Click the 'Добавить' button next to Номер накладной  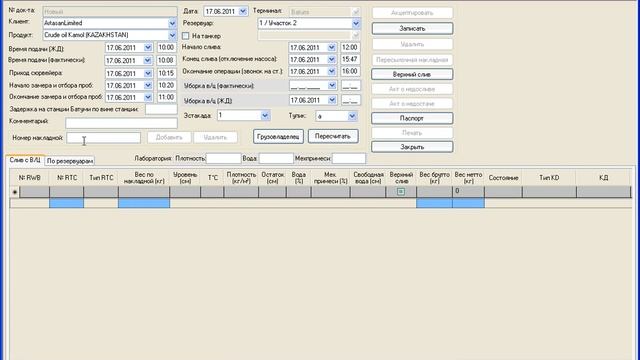(x=169, y=138)
